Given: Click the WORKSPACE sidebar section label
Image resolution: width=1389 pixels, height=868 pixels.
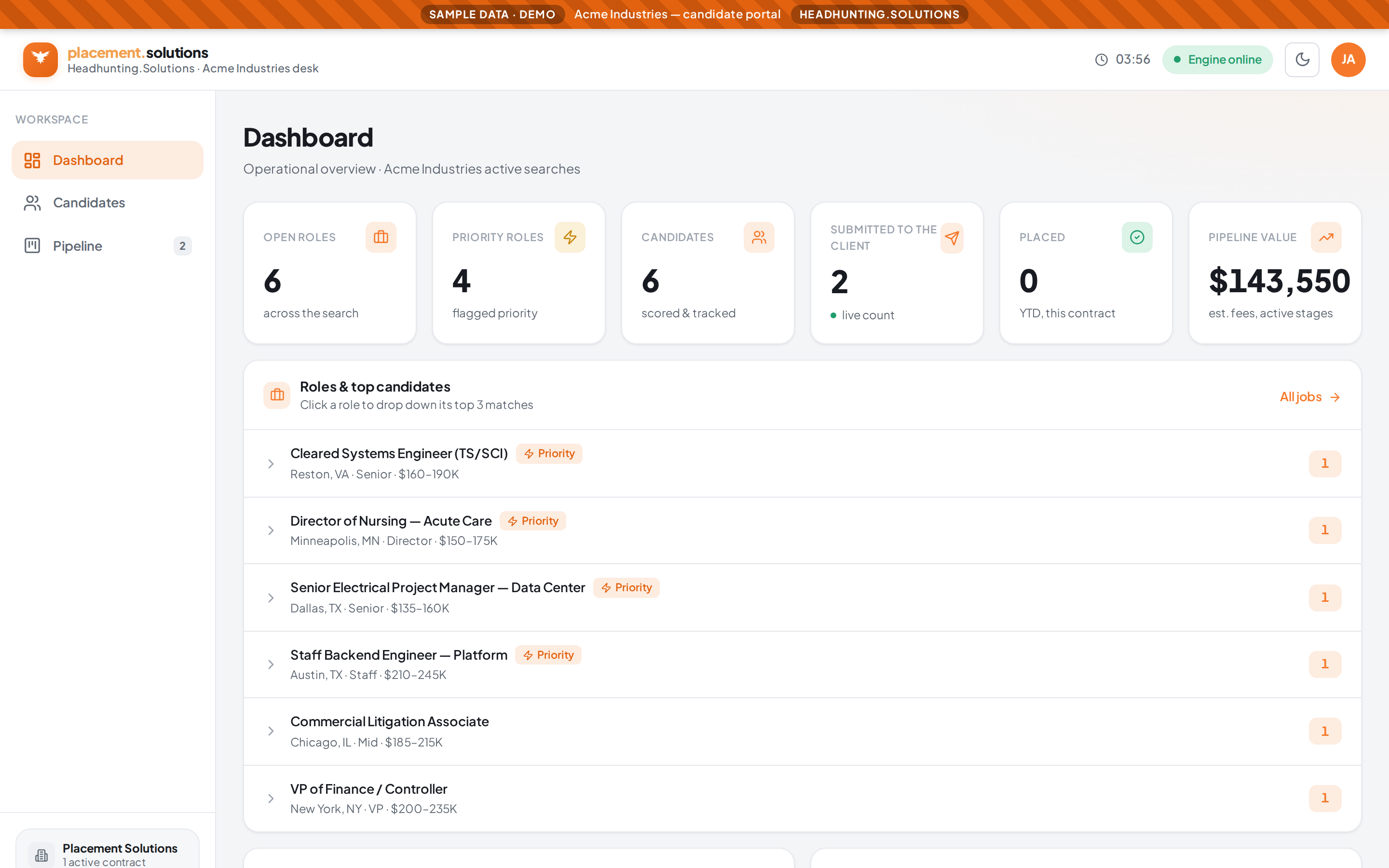Looking at the screenshot, I should (52, 120).
